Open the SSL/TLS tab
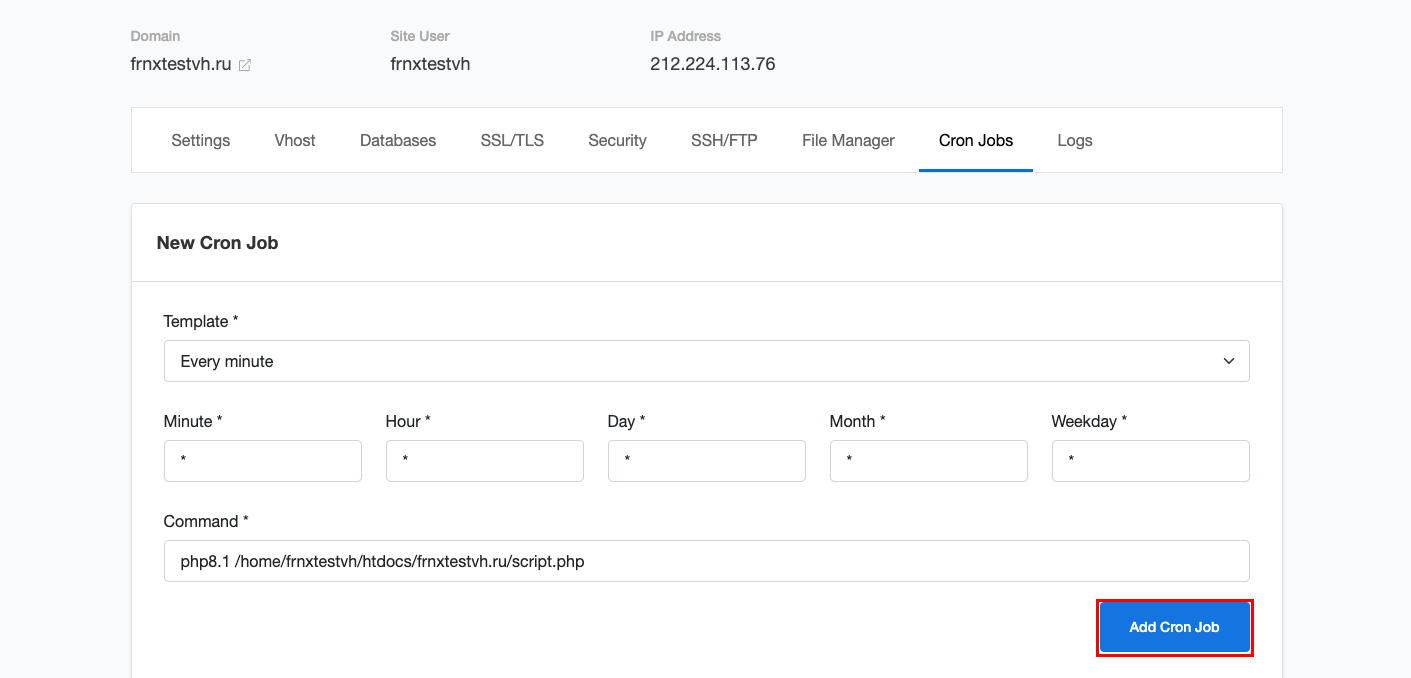Screen dimensions: 1411x678 (x=512, y=140)
